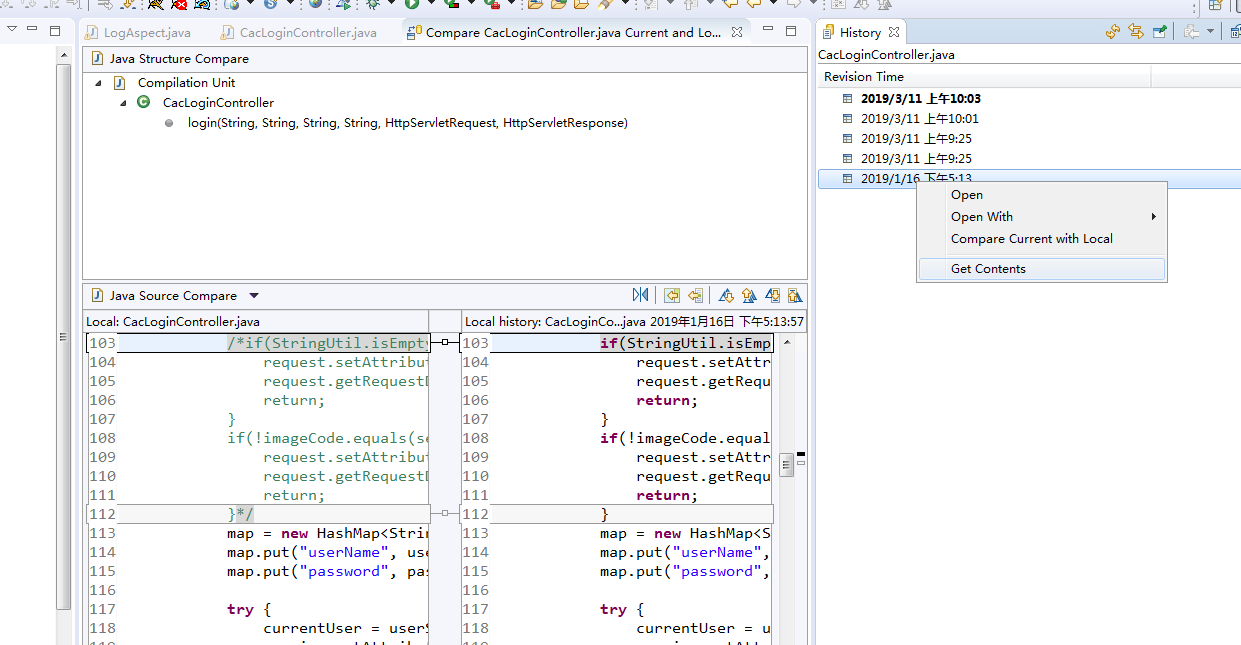The image size is (1241, 645).
Task: Click change connector between line 103 panes
Action: click(445, 343)
